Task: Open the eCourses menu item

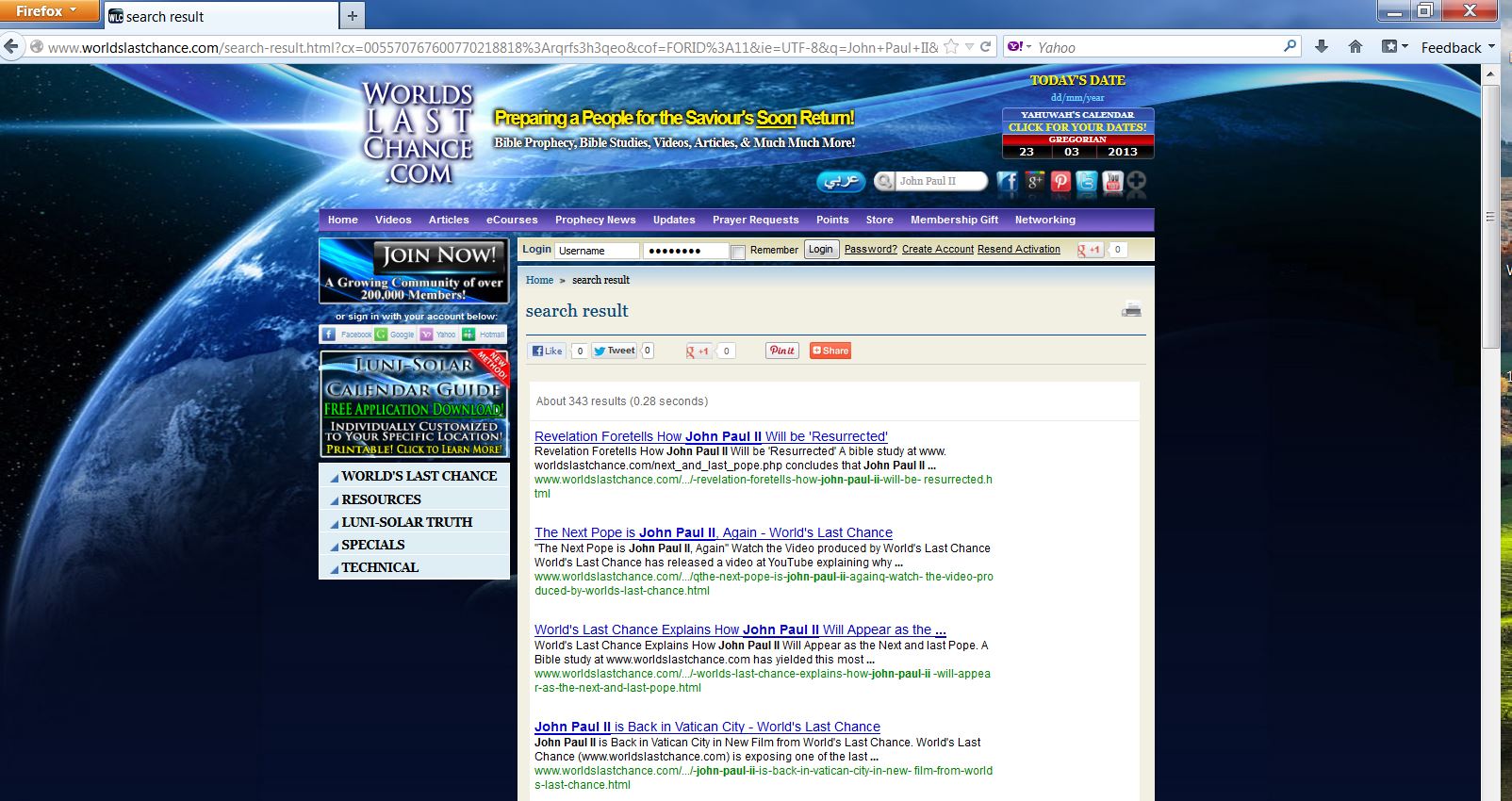Action: tap(512, 220)
